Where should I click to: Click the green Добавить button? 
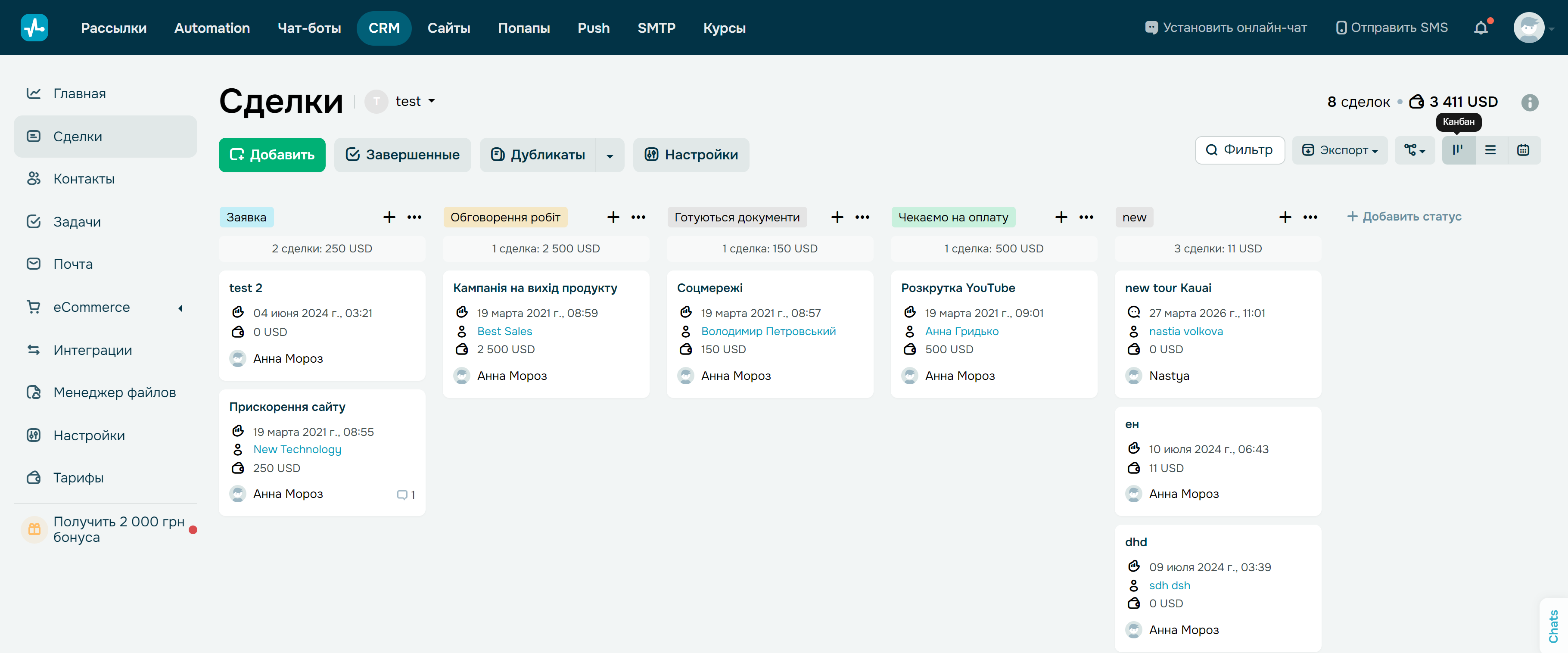(x=272, y=155)
